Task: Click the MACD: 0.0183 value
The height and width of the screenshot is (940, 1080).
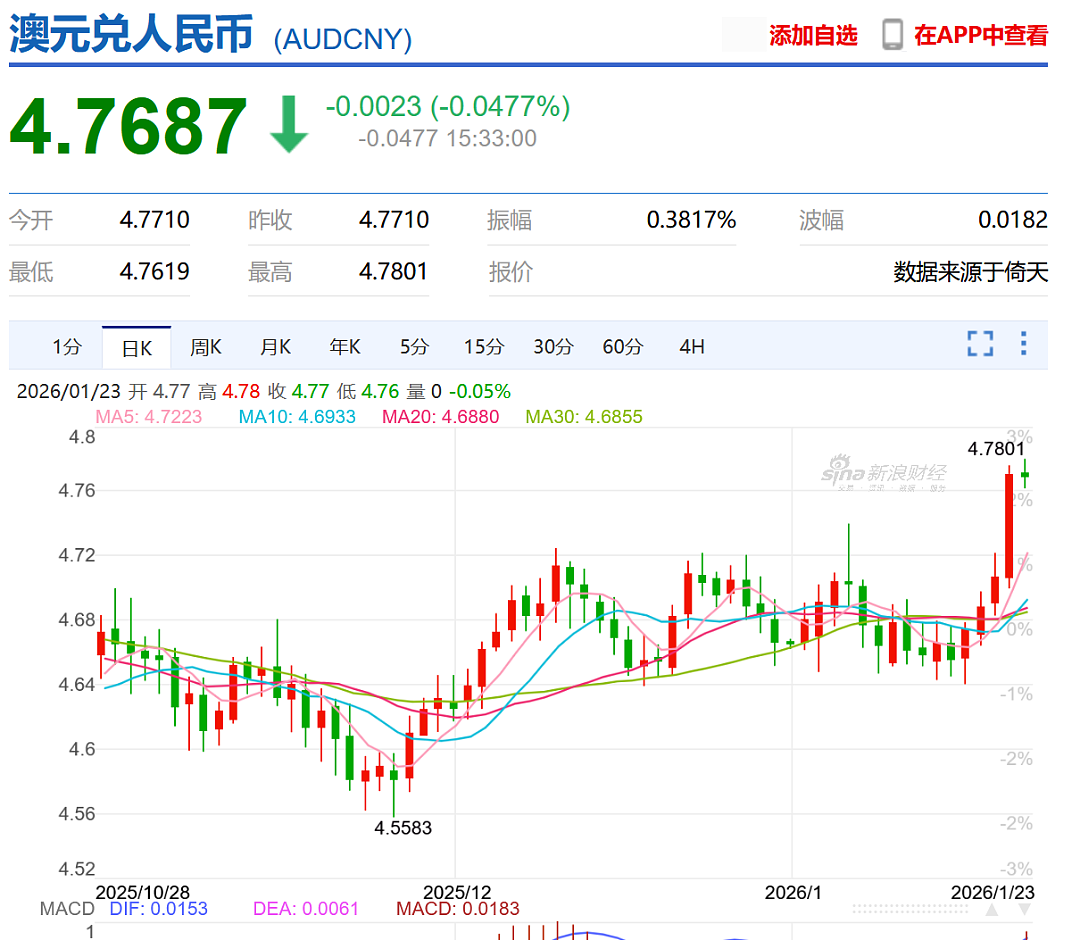Action: tap(458, 909)
